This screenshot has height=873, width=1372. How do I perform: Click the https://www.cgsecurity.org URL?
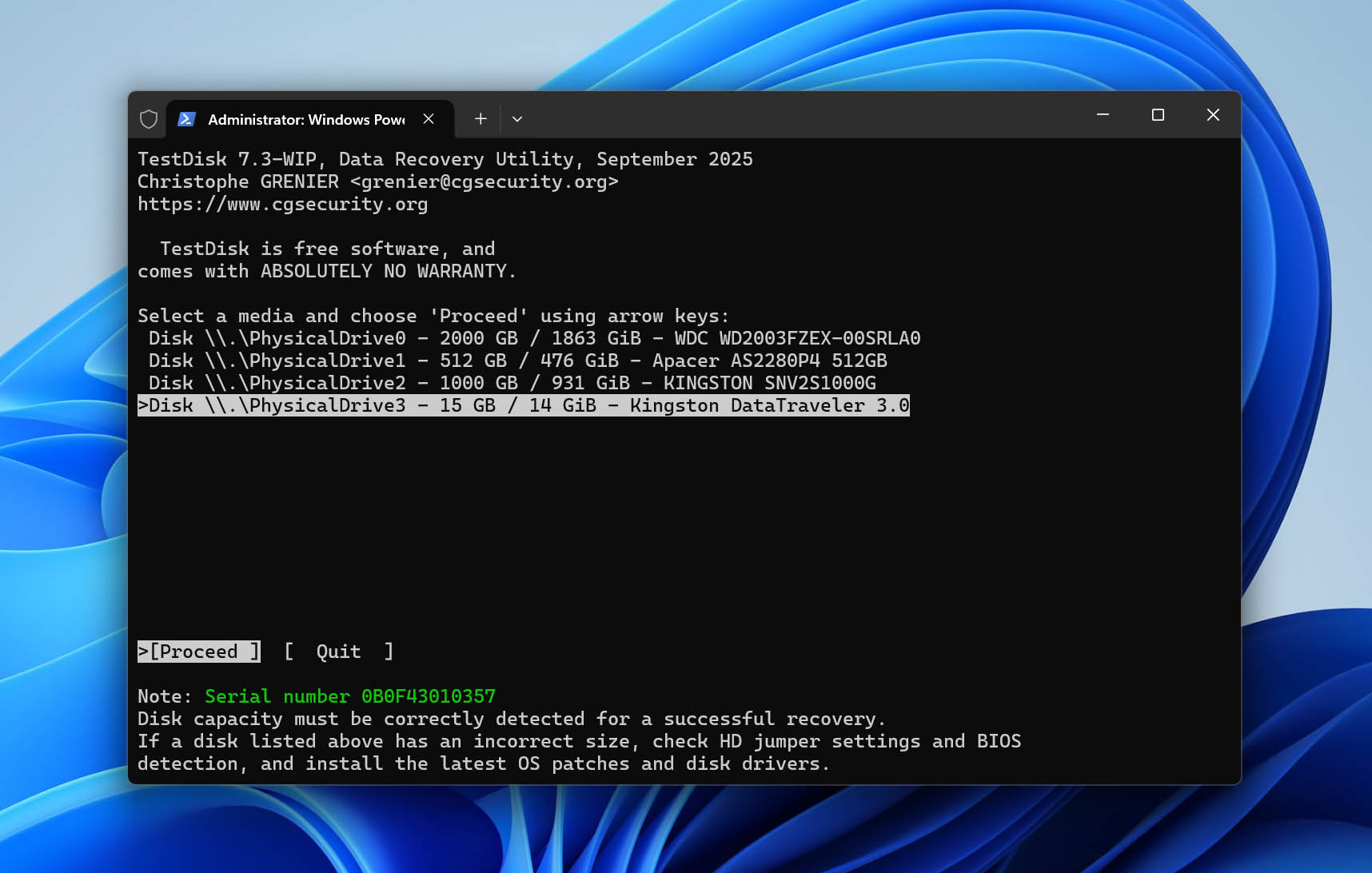pos(283,204)
